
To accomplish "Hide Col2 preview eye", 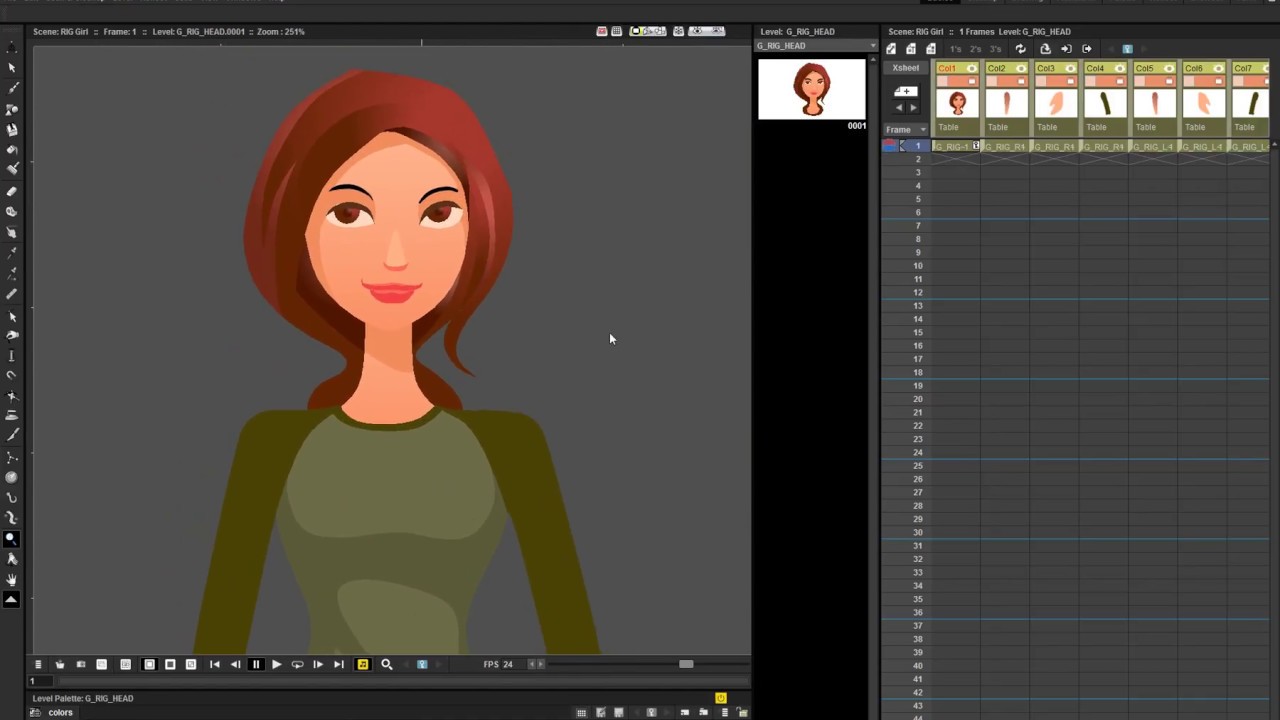I will 1021,68.
